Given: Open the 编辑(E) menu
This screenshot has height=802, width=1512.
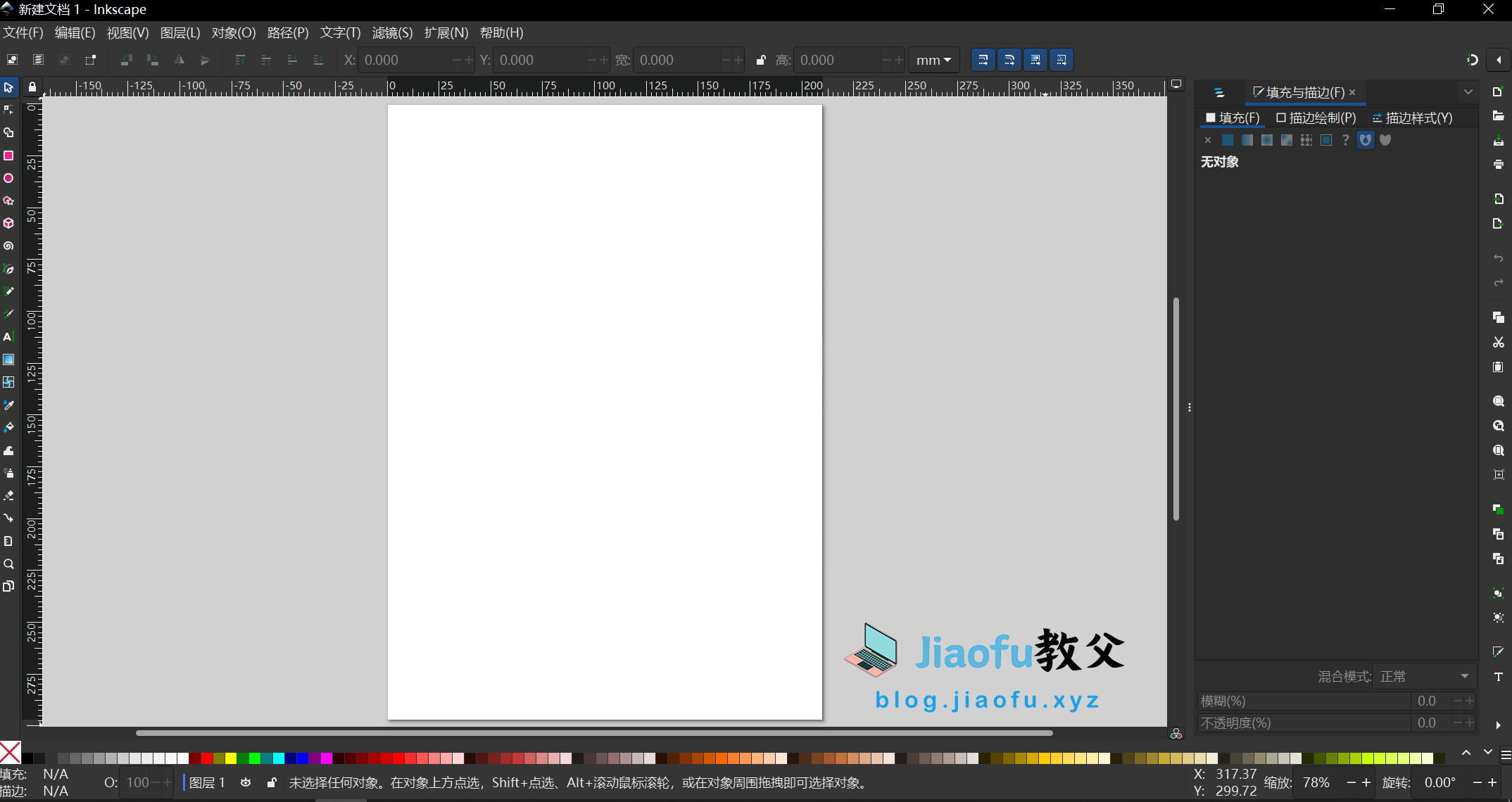Looking at the screenshot, I should pos(75,32).
